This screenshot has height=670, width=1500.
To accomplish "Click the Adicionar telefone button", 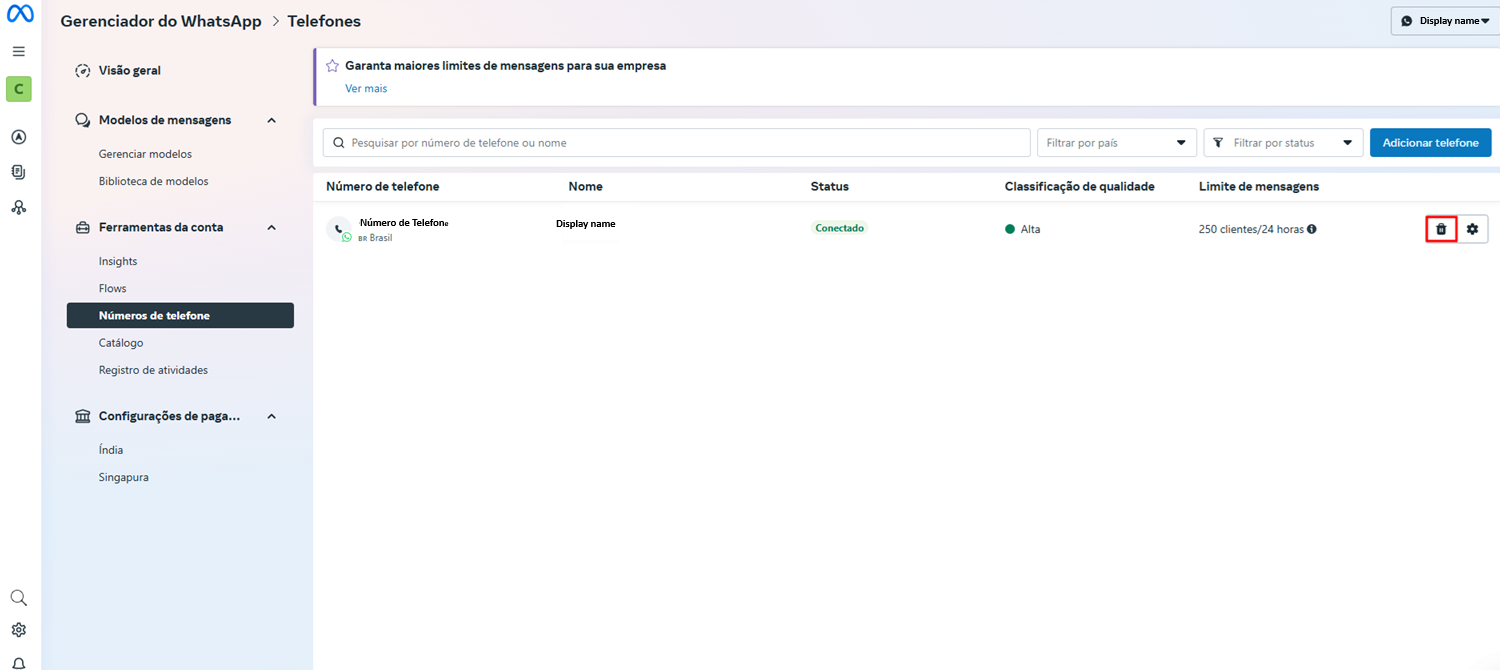I will [x=1430, y=143].
